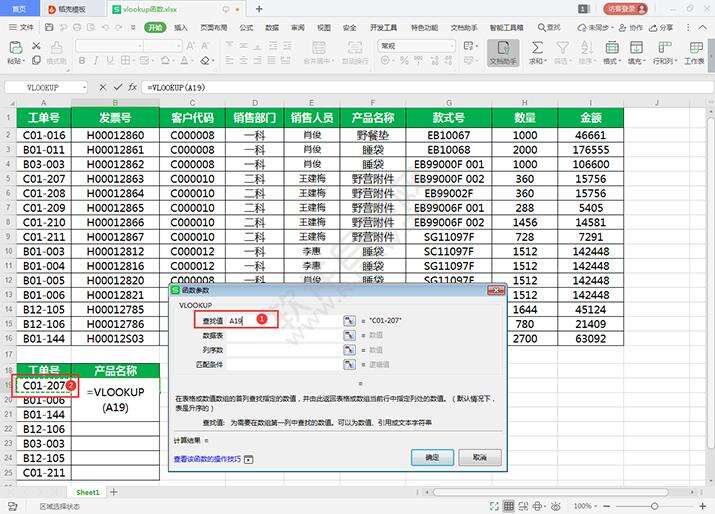The width and height of the screenshot is (715, 514).
Task: Expand the VLOOKUP name box dropdown
Action: tap(83, 87)
